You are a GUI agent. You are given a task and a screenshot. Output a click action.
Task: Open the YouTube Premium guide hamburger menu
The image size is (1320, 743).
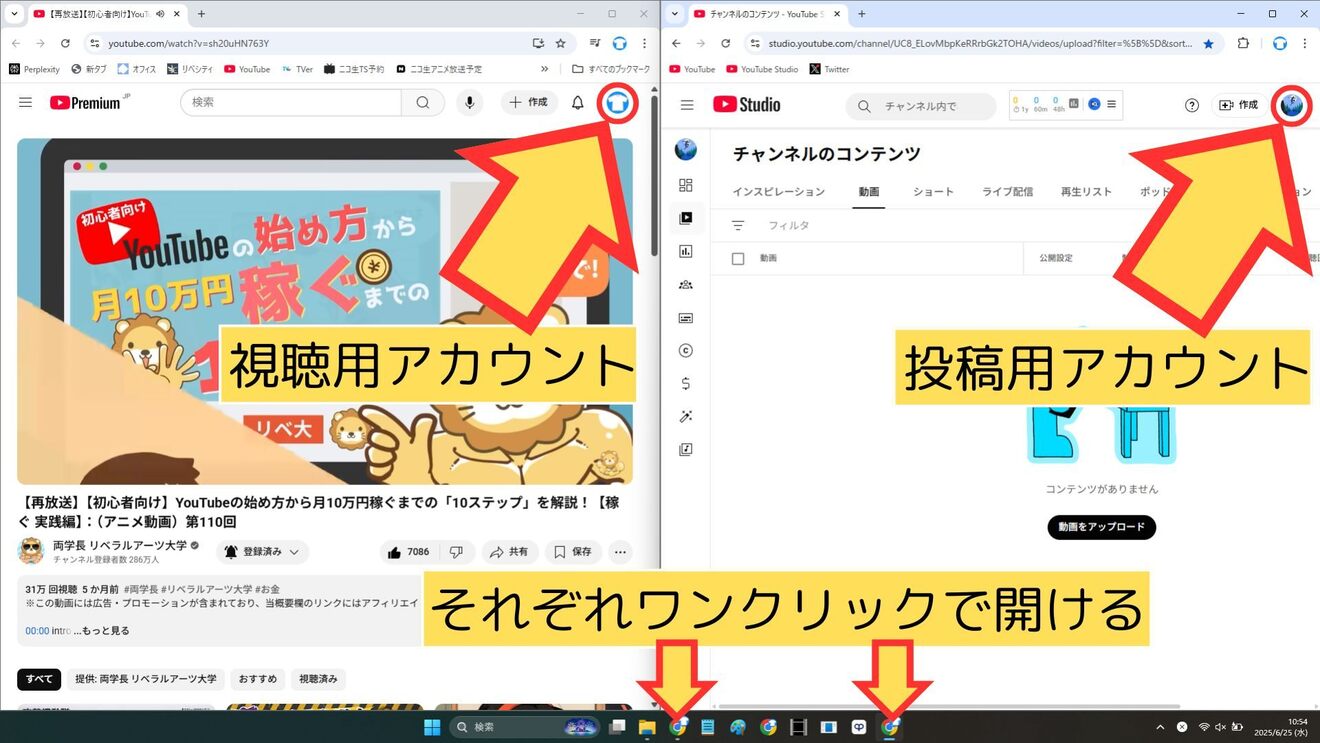click(26, 102)
